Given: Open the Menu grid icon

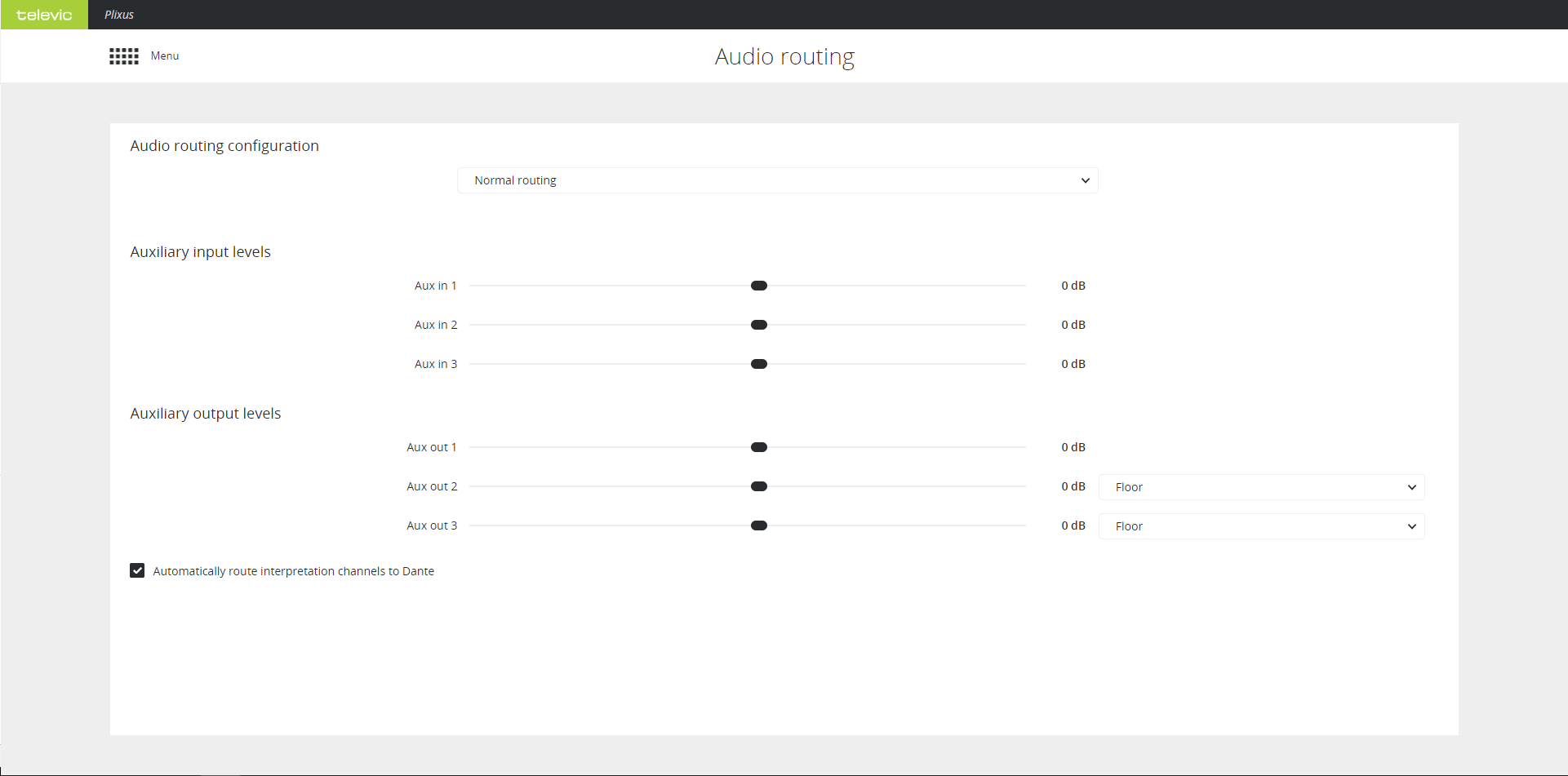Looking at the screenshot, I should pos(124,56).
